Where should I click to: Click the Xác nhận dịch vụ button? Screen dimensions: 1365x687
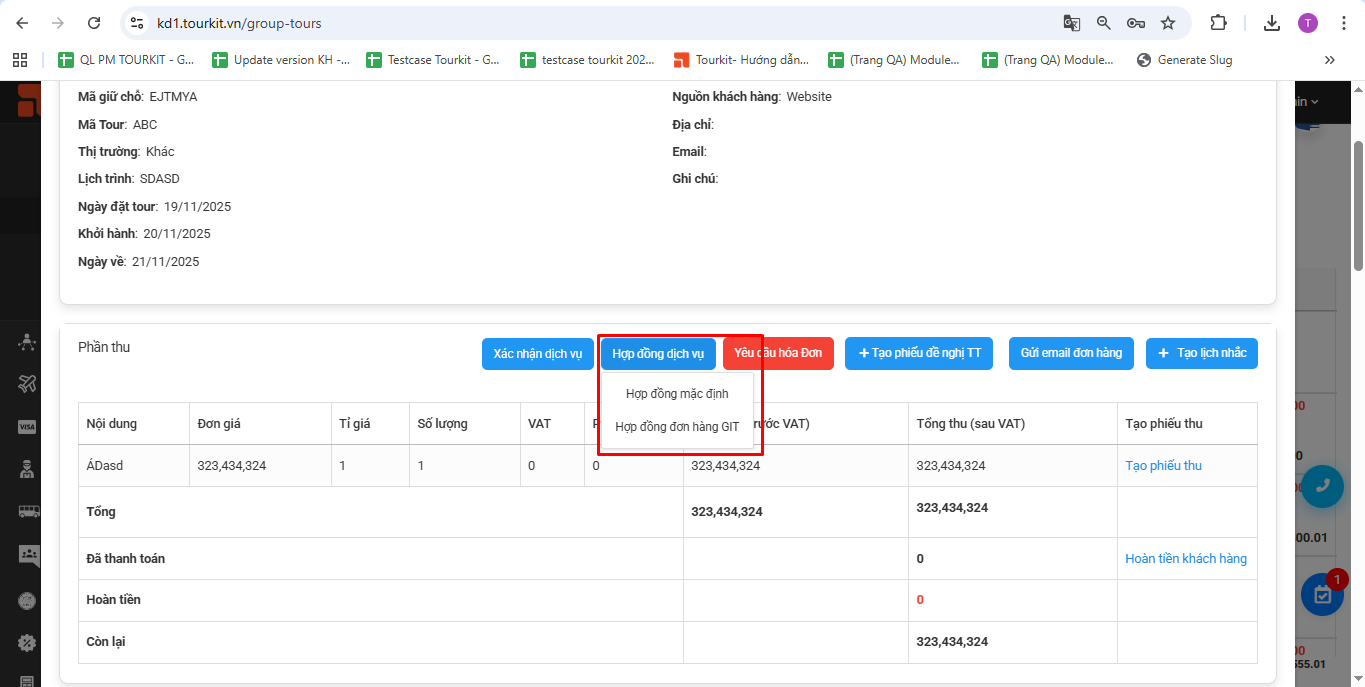point(537,354)
